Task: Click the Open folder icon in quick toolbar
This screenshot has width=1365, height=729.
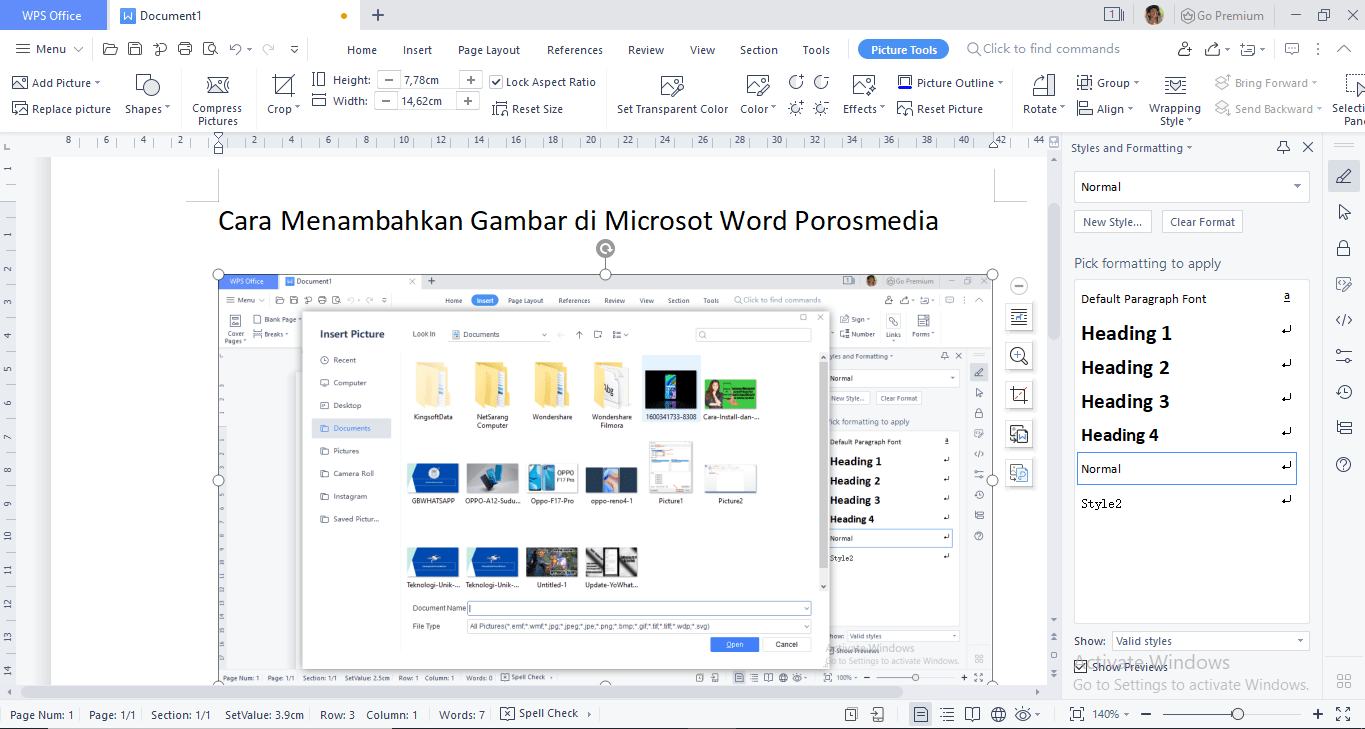Action: pos(110,49)
